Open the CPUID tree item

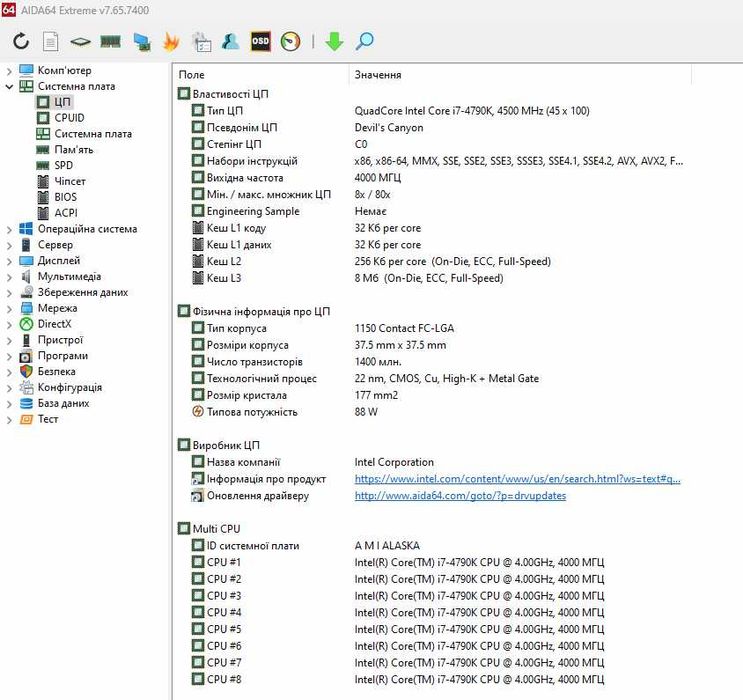point(61,118)
